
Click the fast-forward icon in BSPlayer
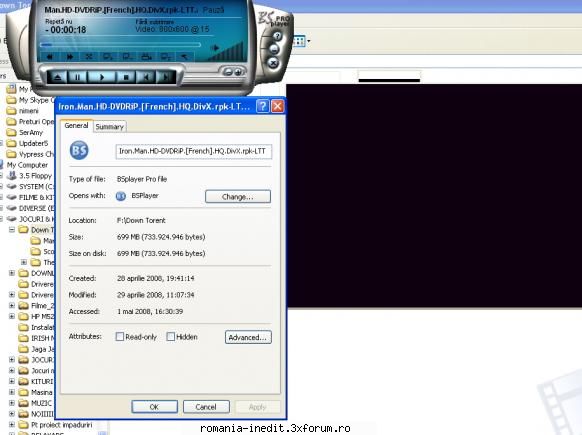tap(70, 57)
